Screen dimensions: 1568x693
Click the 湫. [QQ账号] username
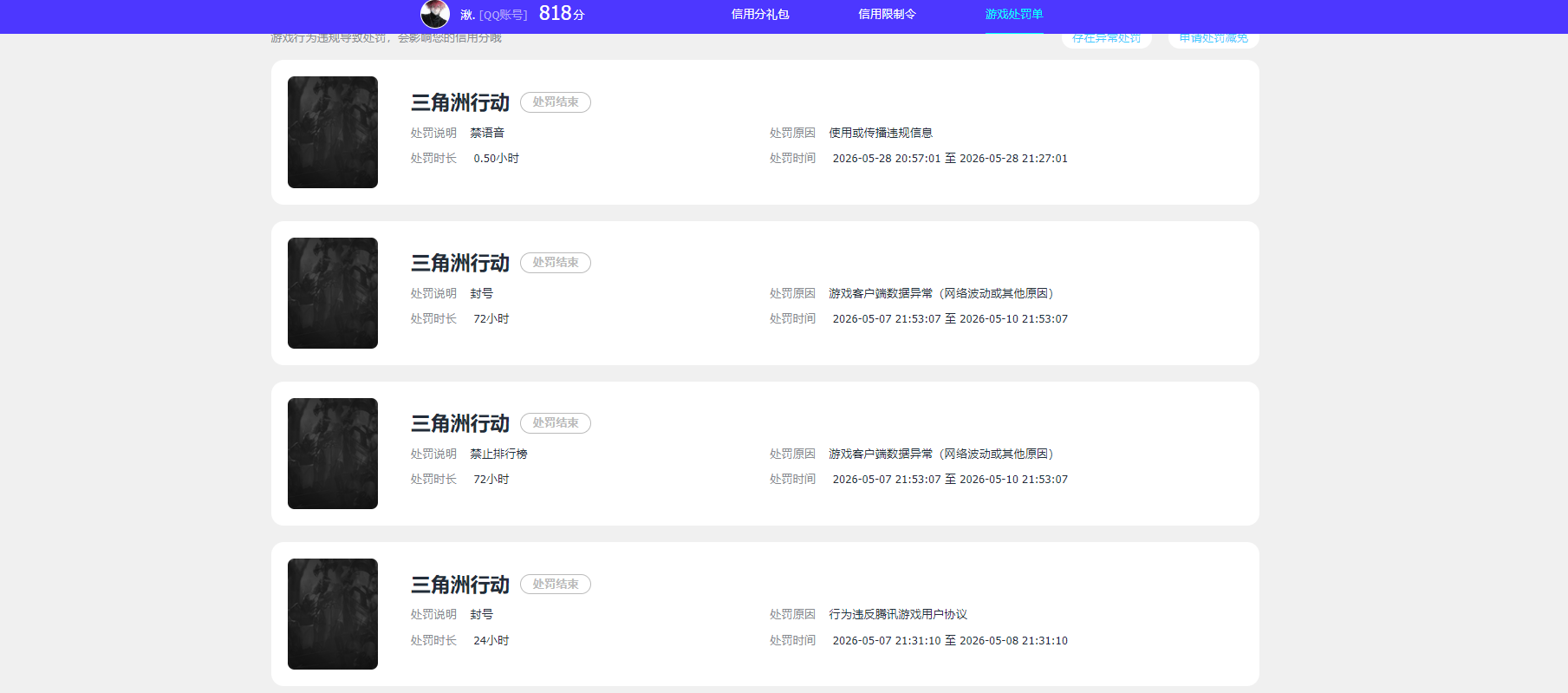[494, 15]
